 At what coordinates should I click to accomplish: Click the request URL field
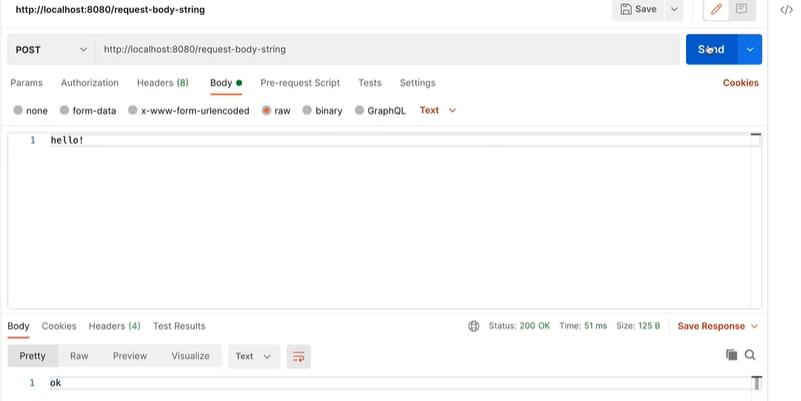point(387,50)
